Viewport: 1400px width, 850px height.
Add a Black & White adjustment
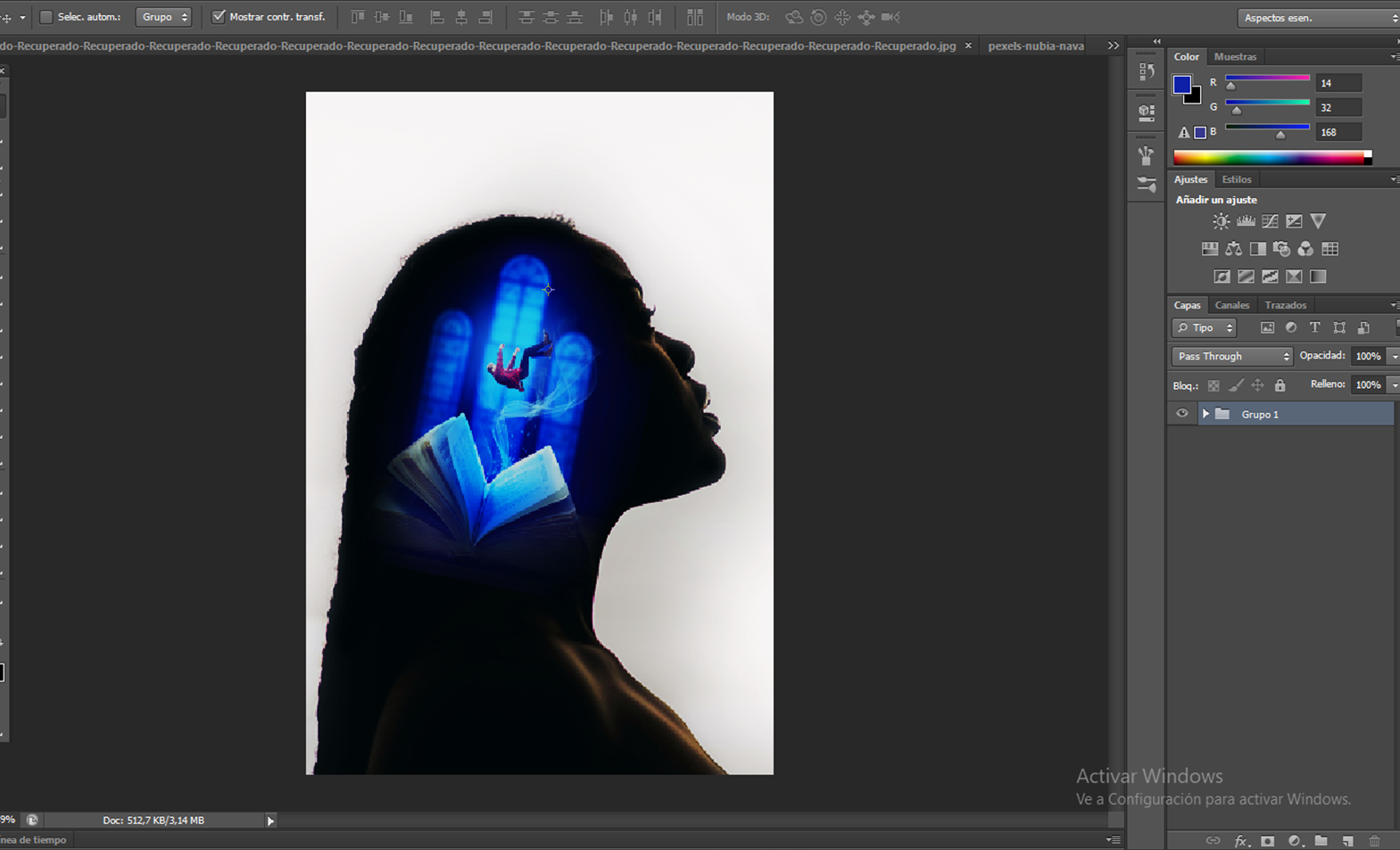tap(1258, 249)
